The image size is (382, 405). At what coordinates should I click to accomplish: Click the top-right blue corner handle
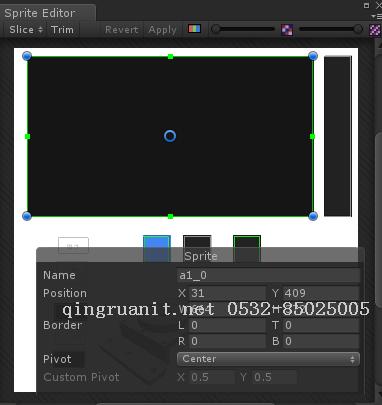[x=313, y=56]
